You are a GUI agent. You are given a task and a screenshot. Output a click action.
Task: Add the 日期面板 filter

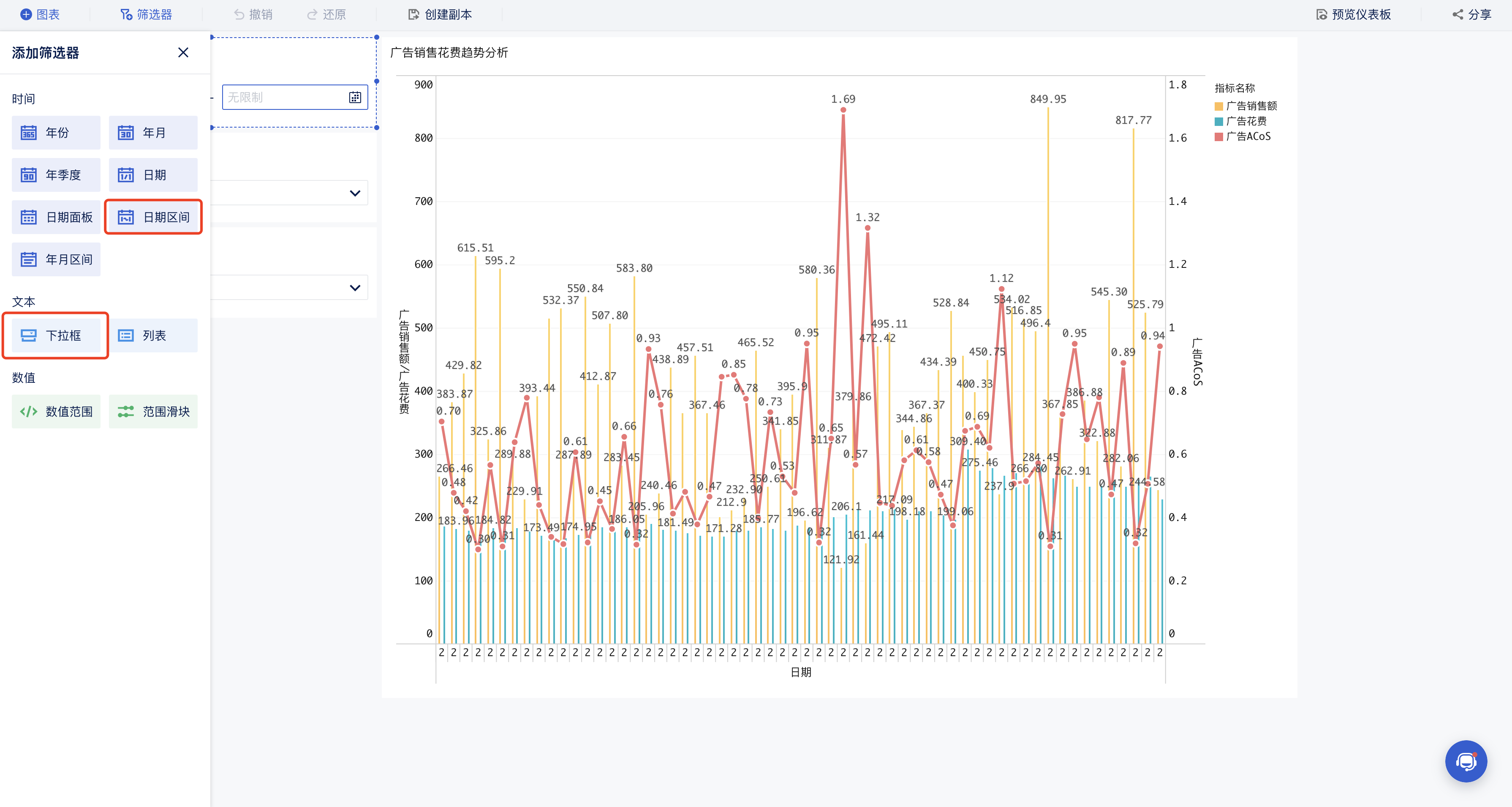[x=56, y=217]
